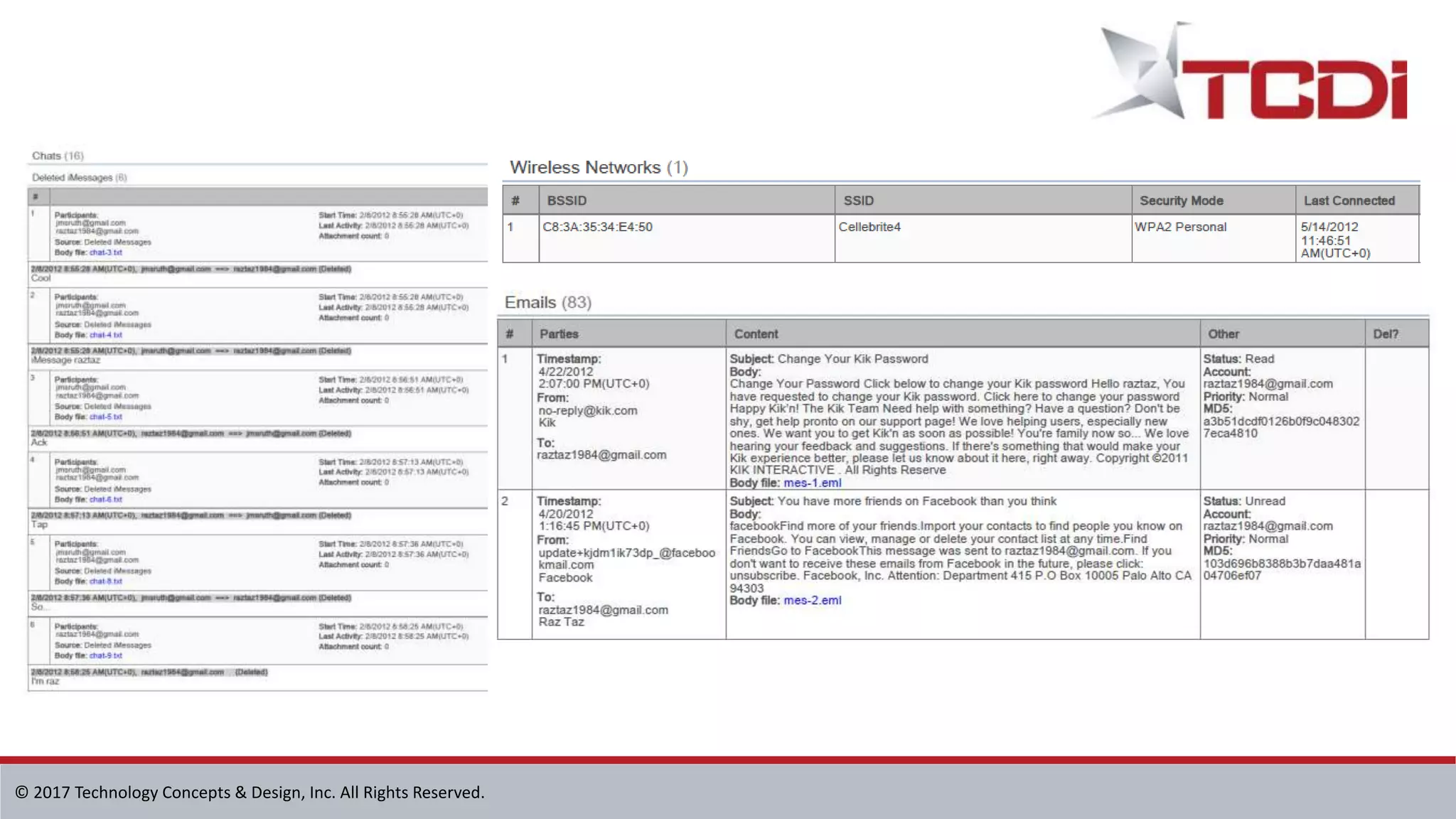1456x819 pixels.
Task: Click the Del? column header in Emails
Action: [x=1385, y=333]
